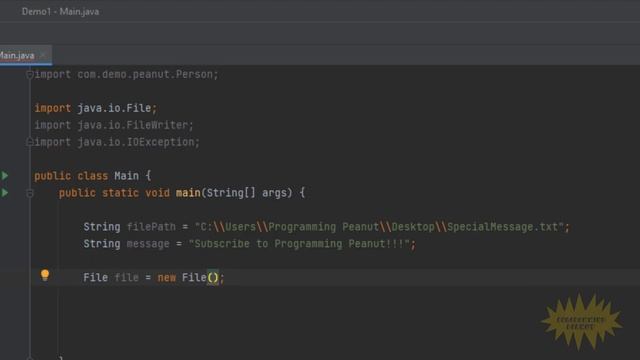Click the run arrow beside main method
640x360 pixels.
coord(5,193)
